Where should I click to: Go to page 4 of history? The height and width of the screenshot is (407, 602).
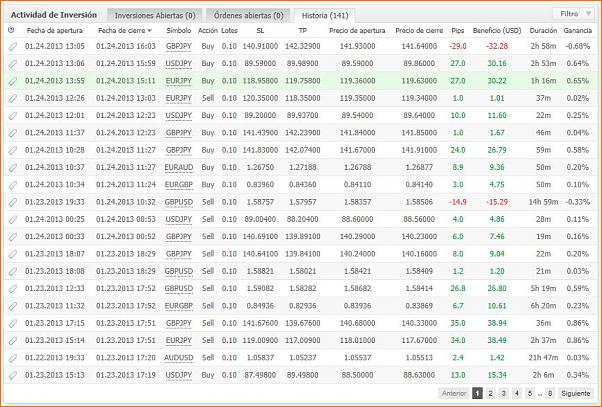pos(517,393)
